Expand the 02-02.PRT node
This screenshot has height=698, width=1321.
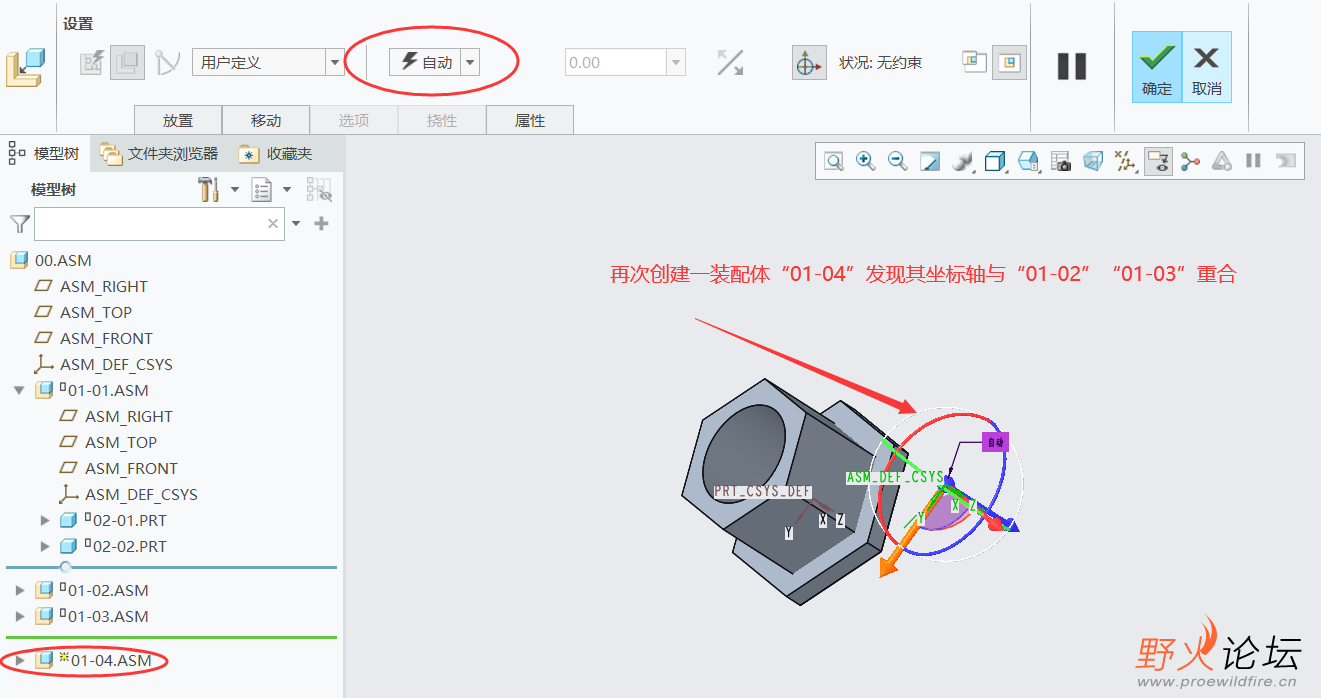45,546
